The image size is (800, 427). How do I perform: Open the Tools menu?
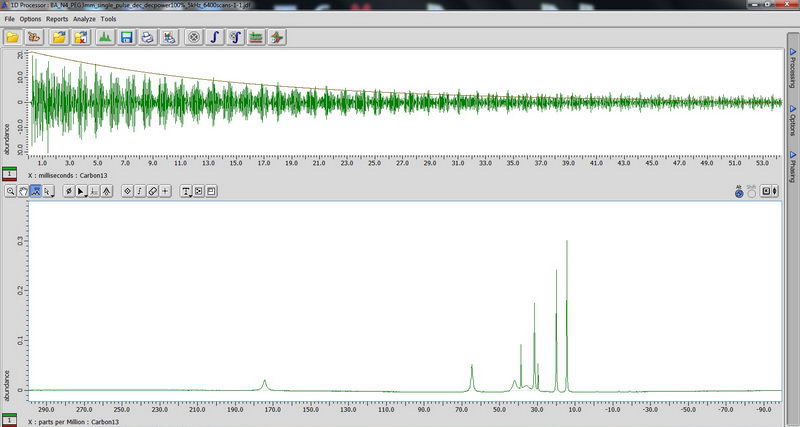[x=108, y=19]
